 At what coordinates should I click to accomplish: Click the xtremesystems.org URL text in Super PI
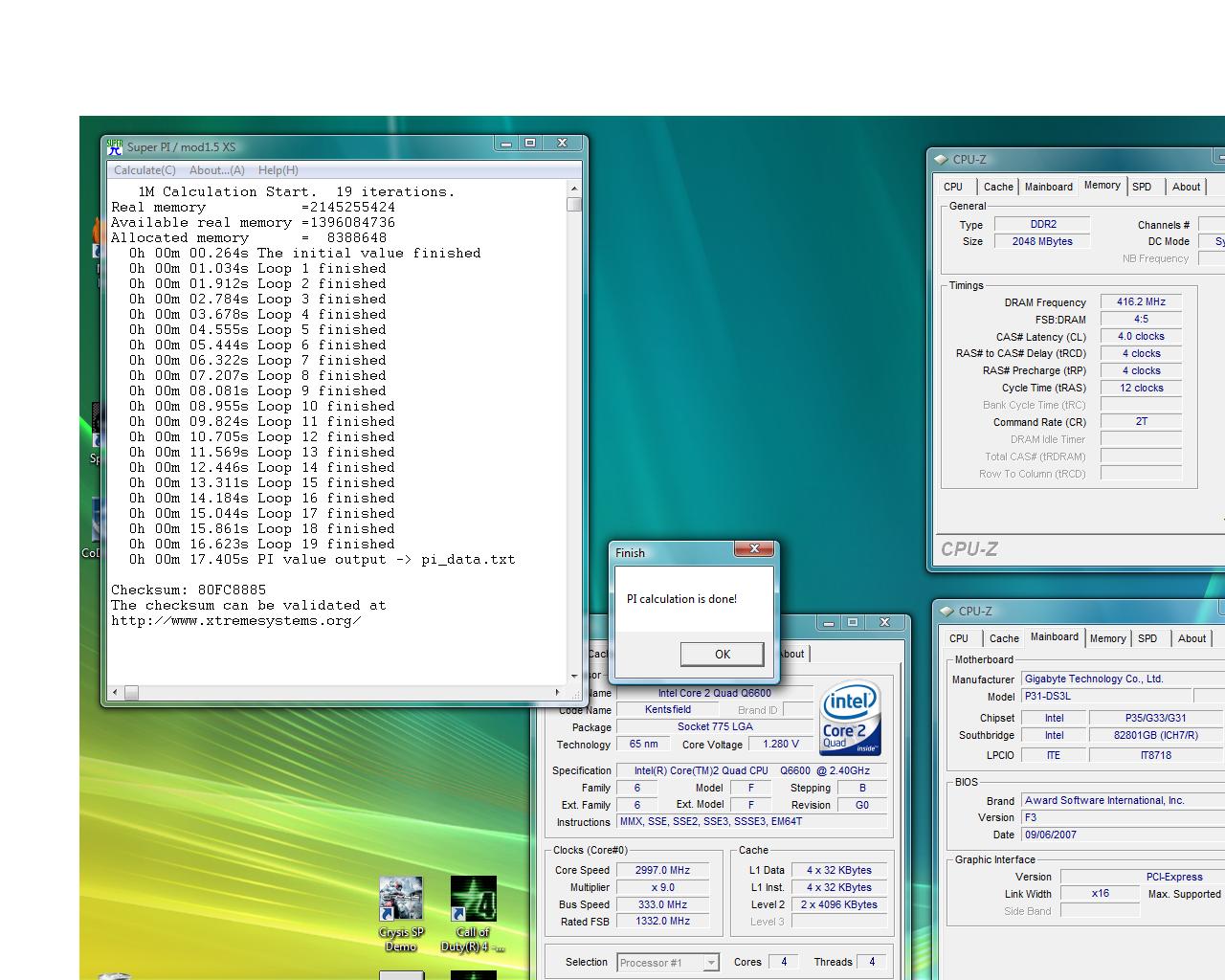click(236, 620)
